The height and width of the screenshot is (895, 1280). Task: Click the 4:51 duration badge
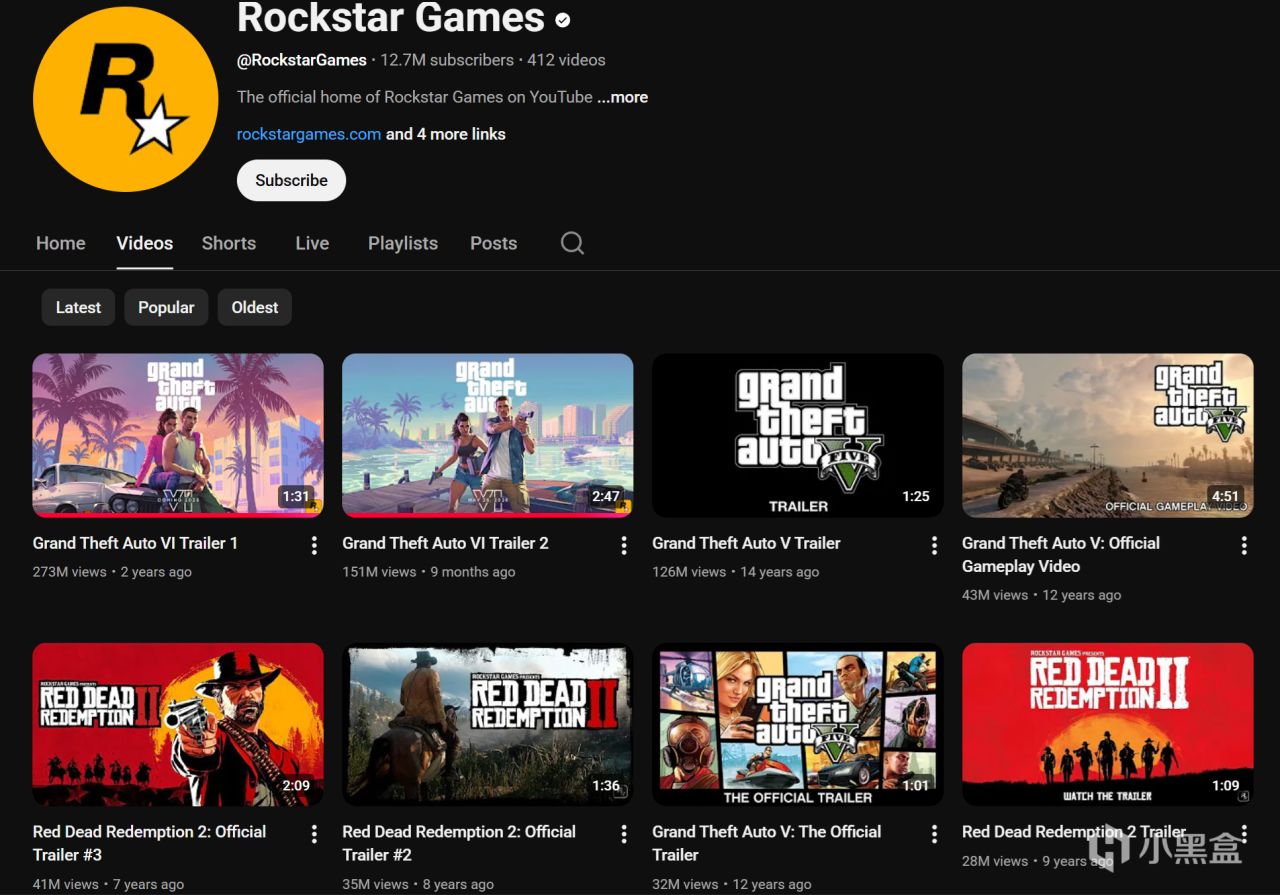(x=1225, y=496)
